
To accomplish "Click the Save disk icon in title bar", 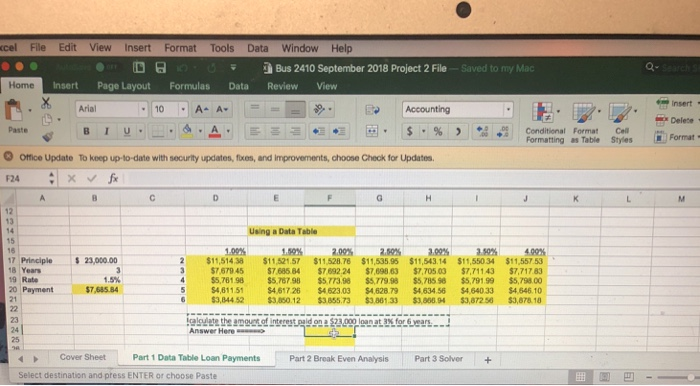I will (161, 68).
